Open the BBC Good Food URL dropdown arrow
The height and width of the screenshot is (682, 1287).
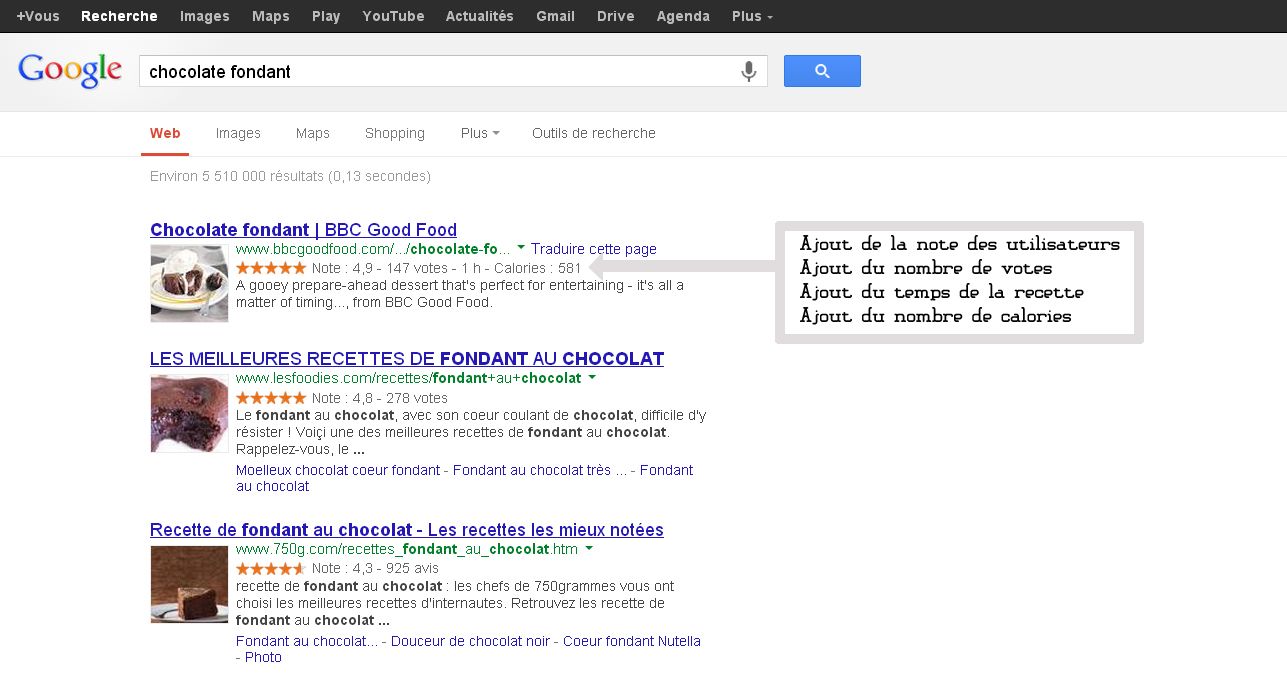(521, 248)
